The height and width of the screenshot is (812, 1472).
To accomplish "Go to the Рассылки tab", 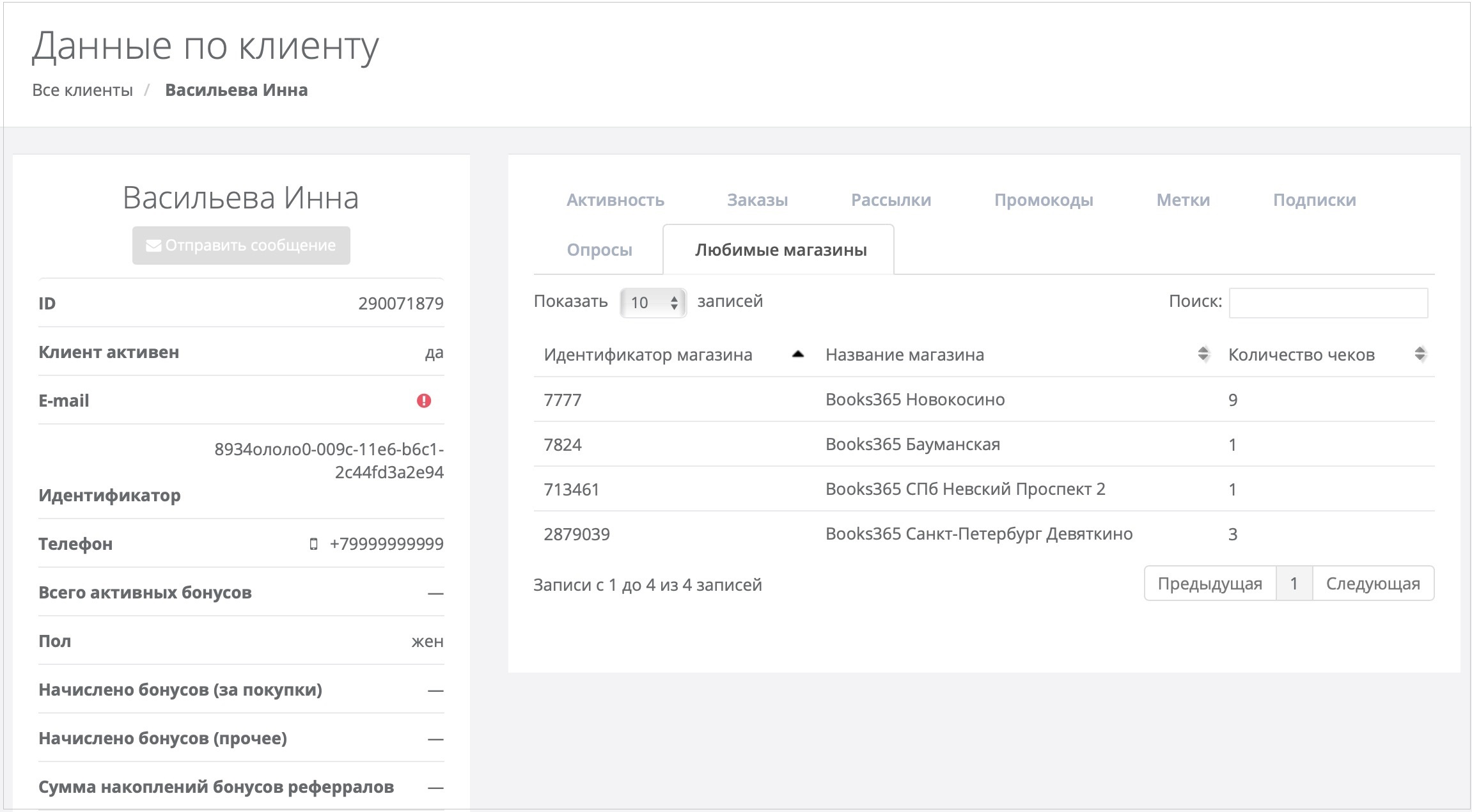I will [x=891, y=200].
